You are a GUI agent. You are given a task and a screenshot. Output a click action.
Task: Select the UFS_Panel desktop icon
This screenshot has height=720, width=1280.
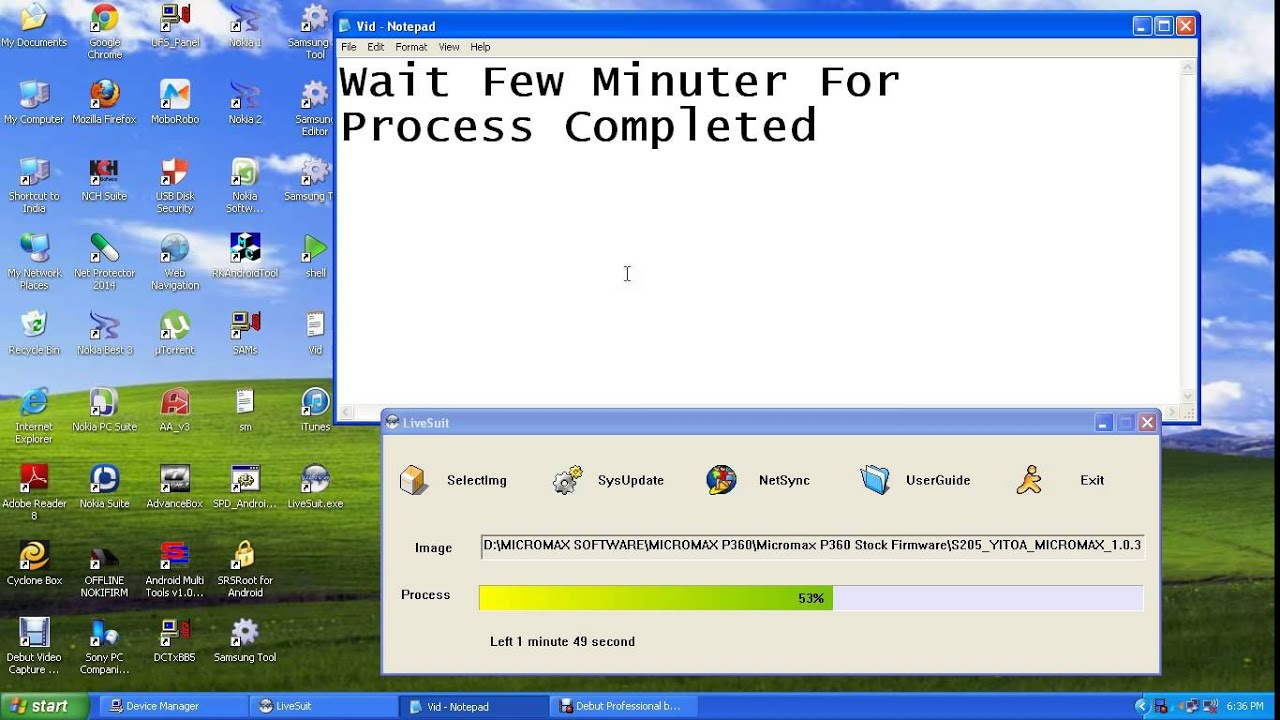point(175,25)
